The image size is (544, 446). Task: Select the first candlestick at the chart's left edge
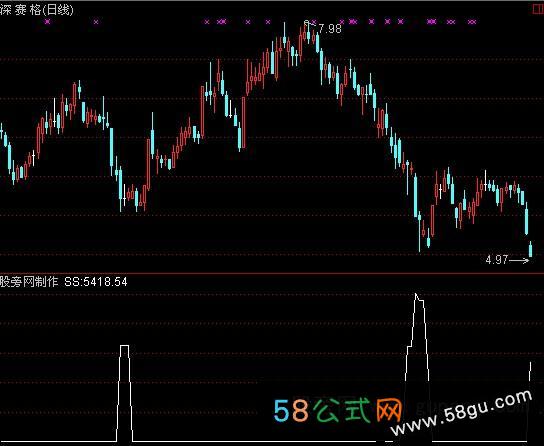1,131
